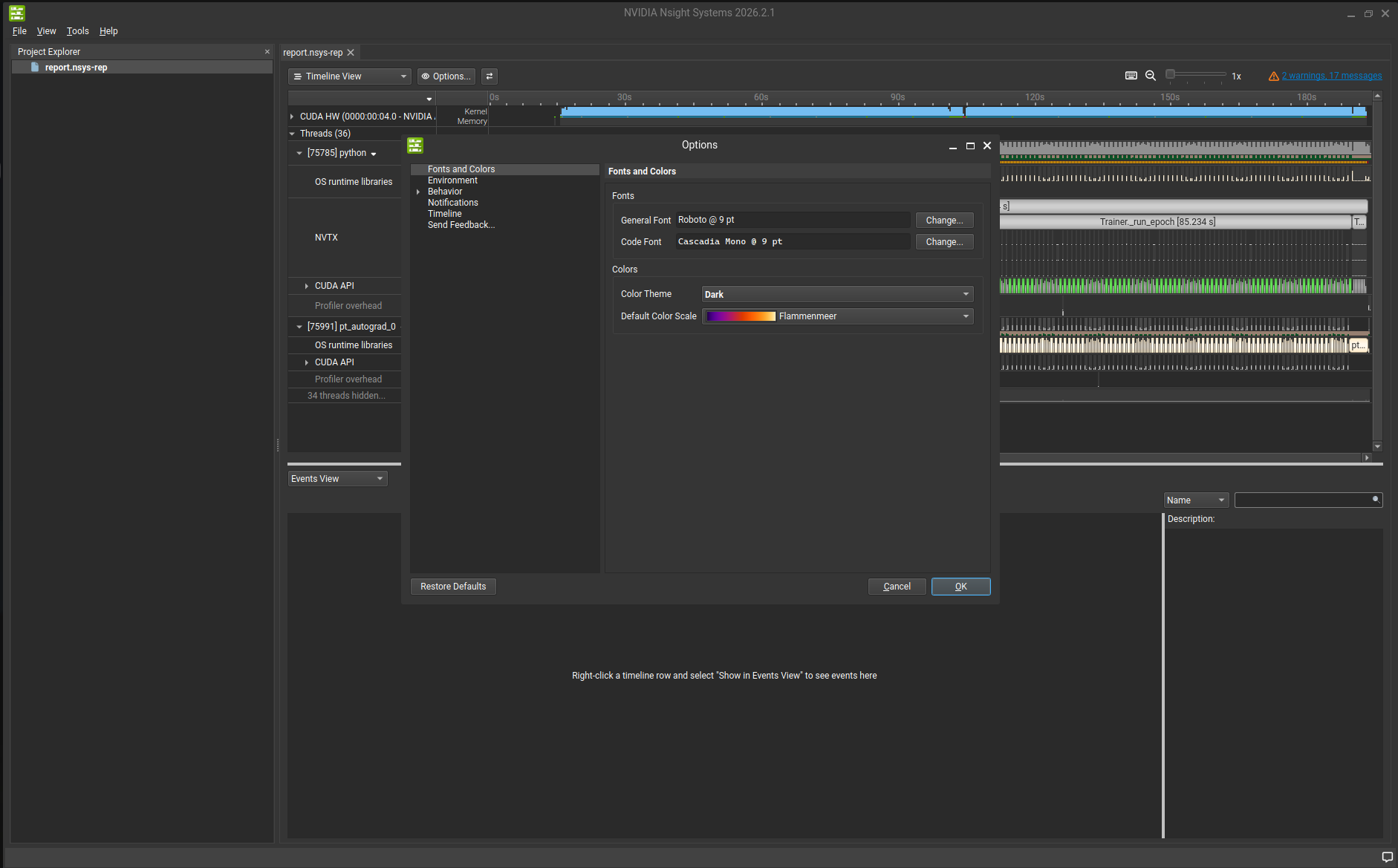Open the Tools menu

click(x=77, y=31)
